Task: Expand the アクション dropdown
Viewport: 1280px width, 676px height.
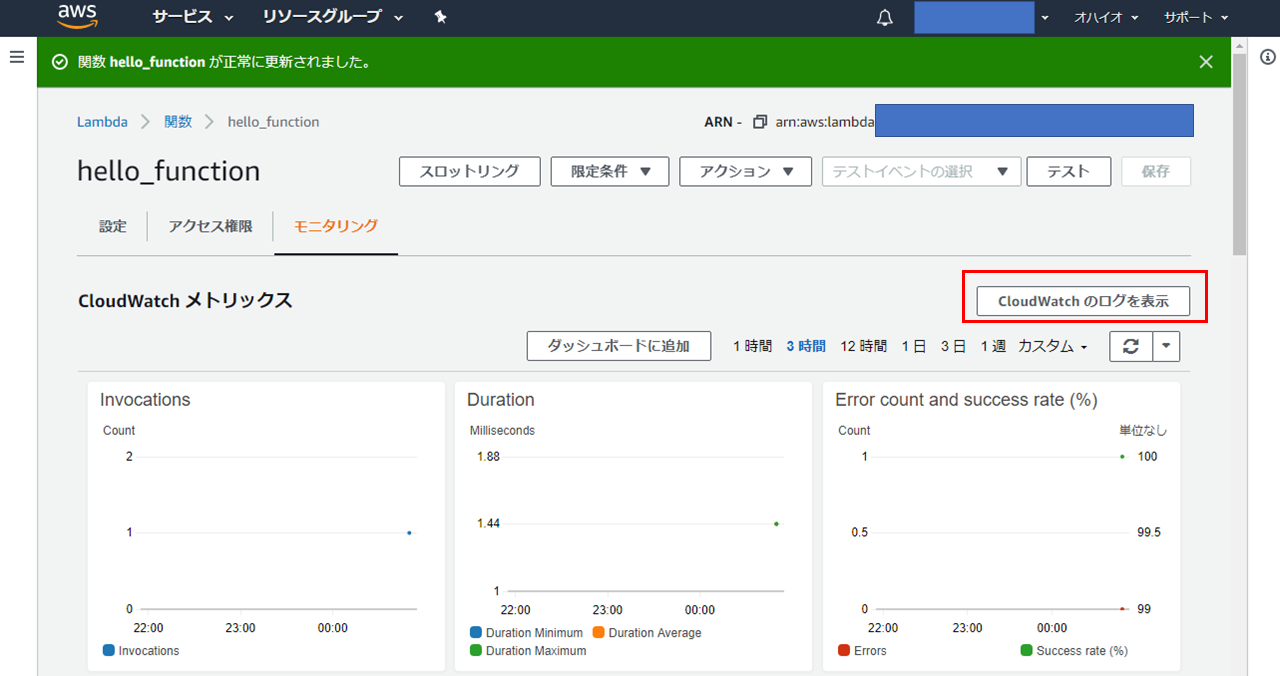Action: click(745, 171)
